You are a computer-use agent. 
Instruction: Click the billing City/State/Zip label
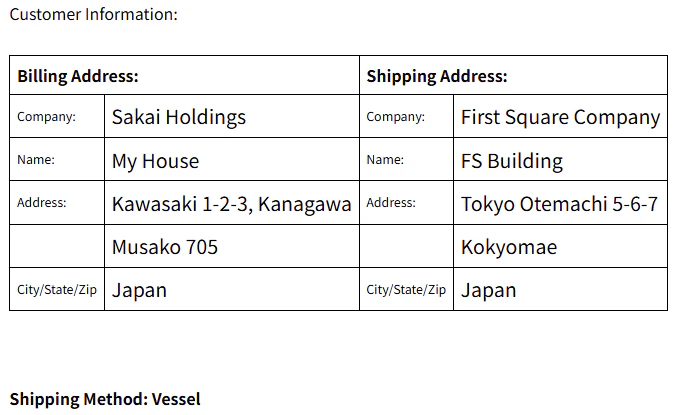point(57,290)
